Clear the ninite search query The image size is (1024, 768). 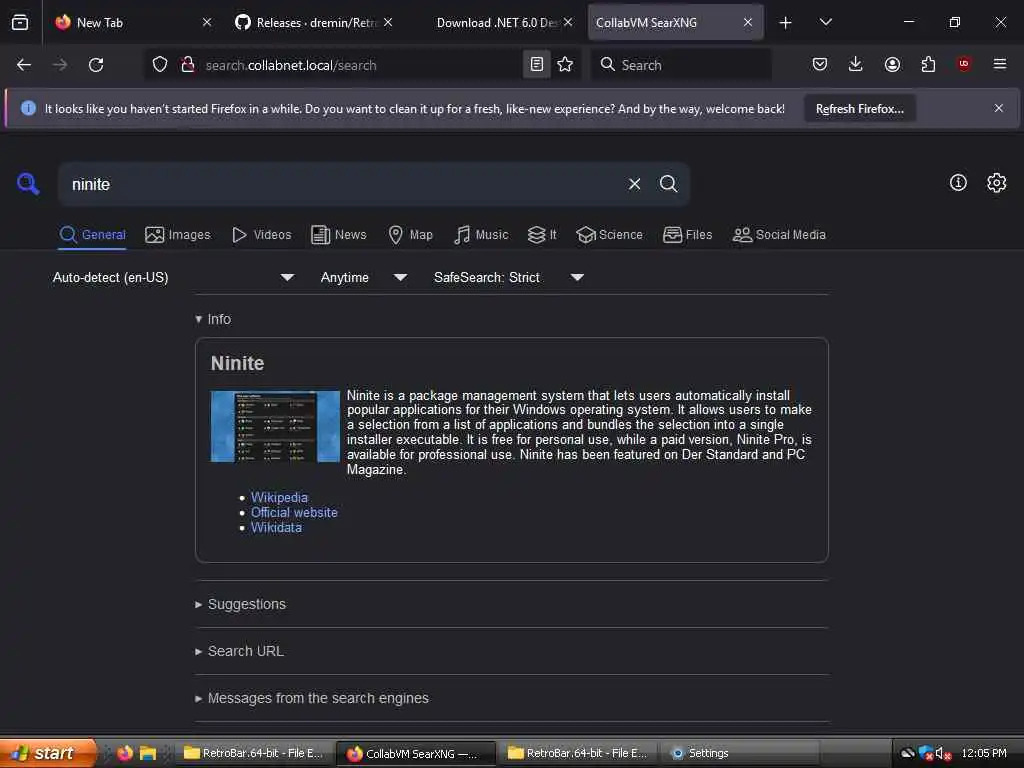pos(635,184)
